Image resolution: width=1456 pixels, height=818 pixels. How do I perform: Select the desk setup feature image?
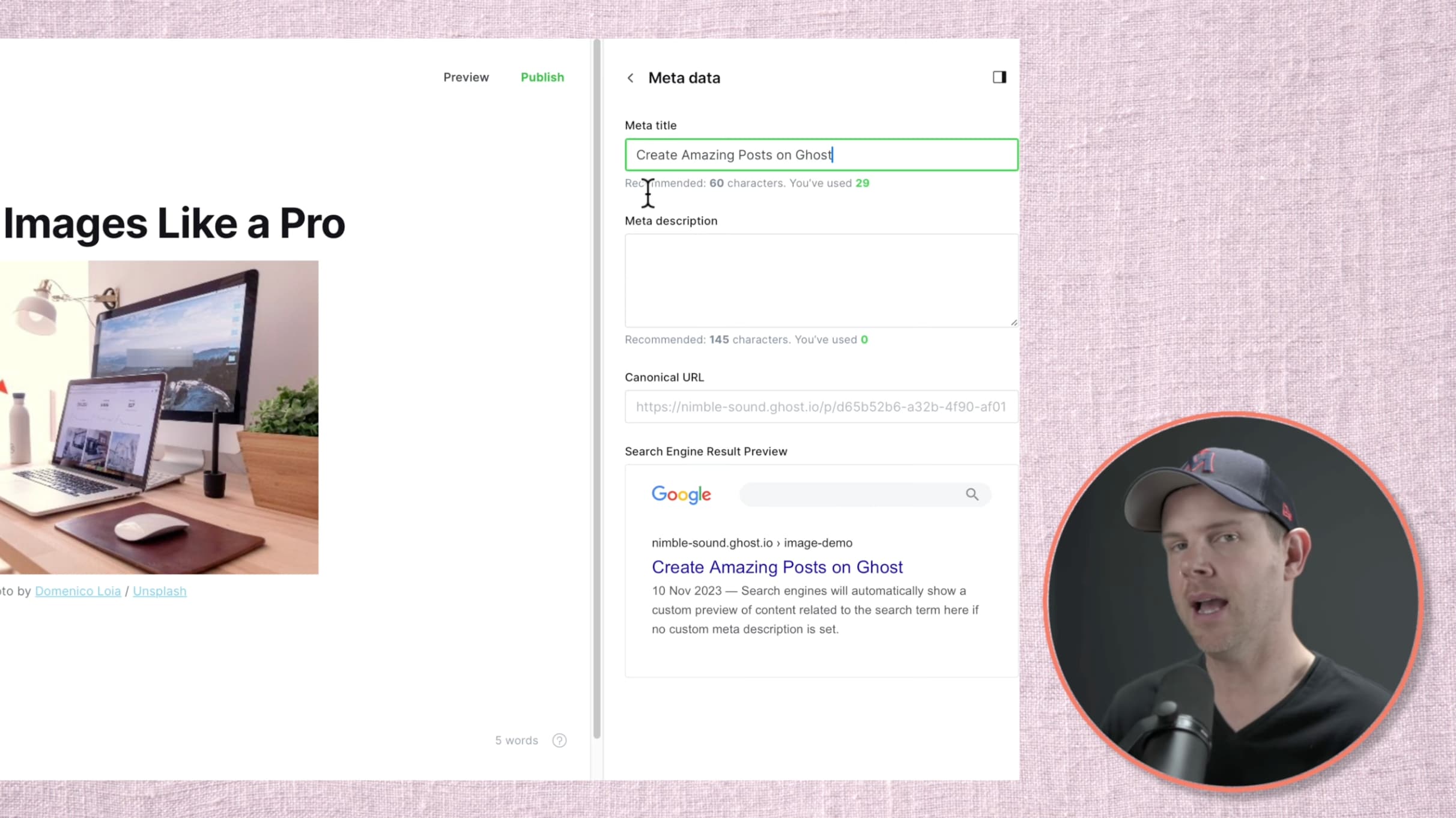point(159,417)
